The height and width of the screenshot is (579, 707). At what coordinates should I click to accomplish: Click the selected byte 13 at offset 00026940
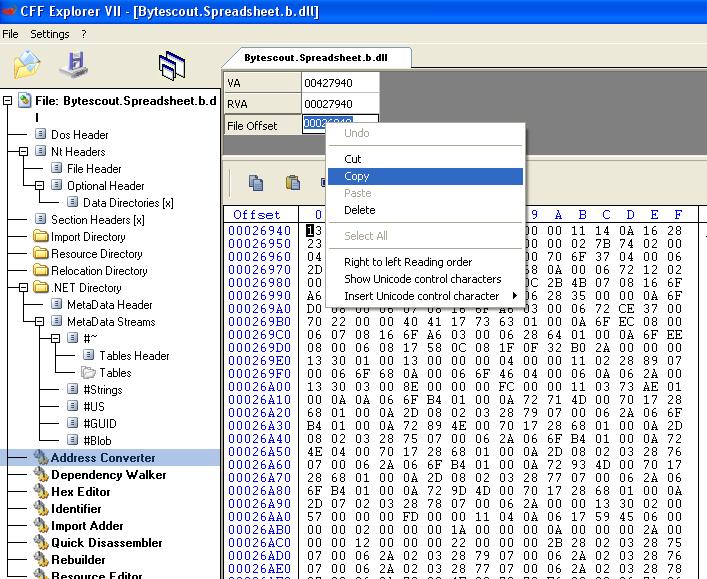point(314,230)
